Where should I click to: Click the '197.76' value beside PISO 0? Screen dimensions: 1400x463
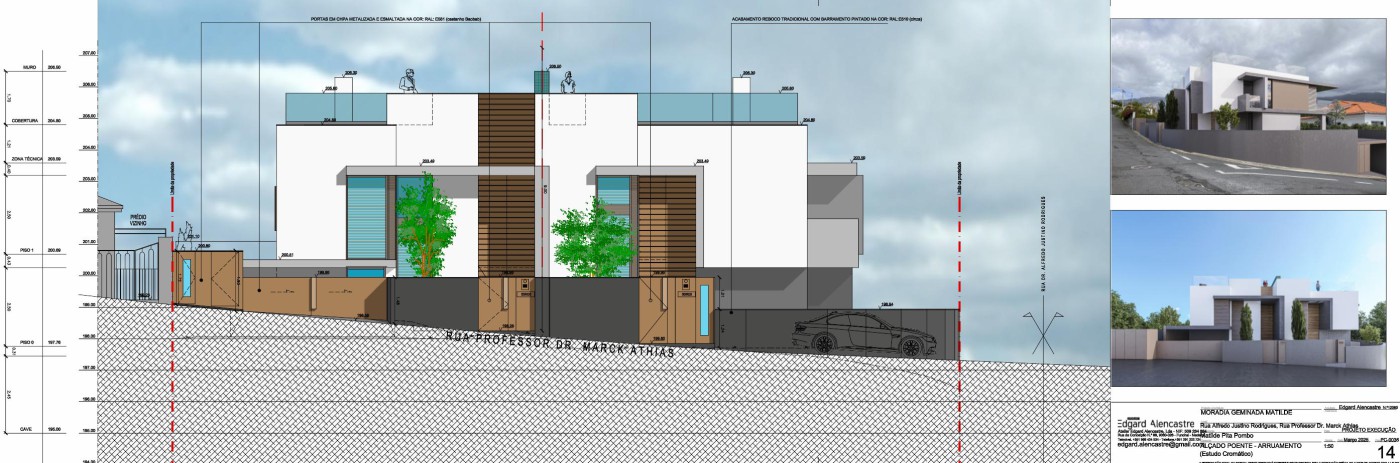coord(54,342)
